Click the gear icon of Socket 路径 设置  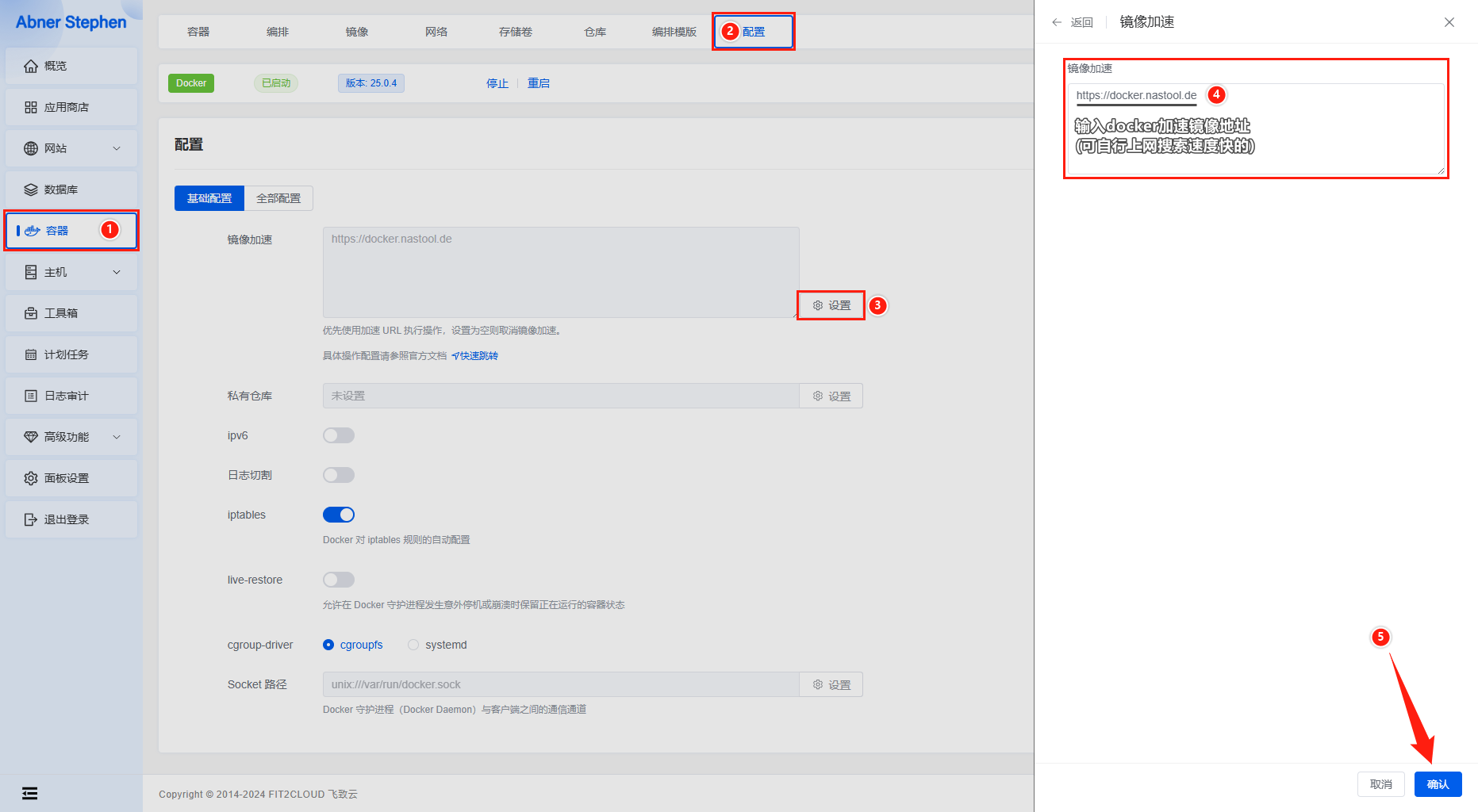click(817, 684)
